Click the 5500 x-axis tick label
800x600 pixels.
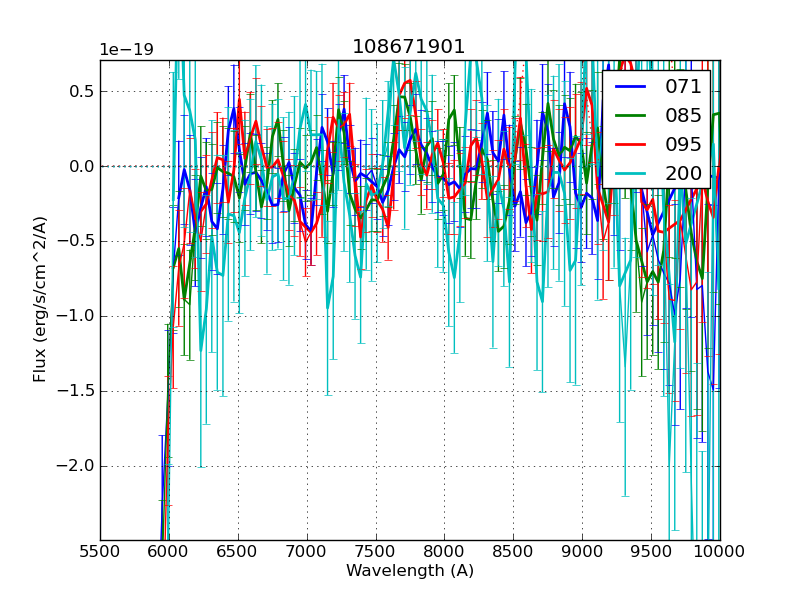(100, 551)
